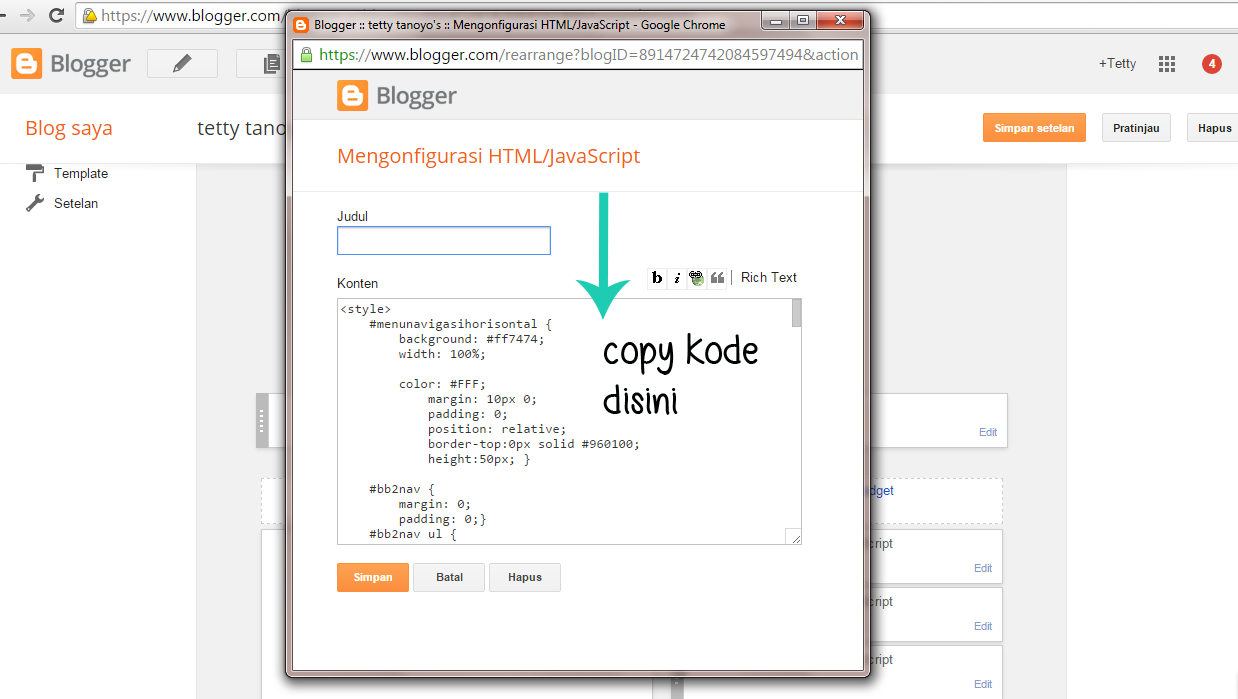Click the Template paint roller icon

click(35, 172)
